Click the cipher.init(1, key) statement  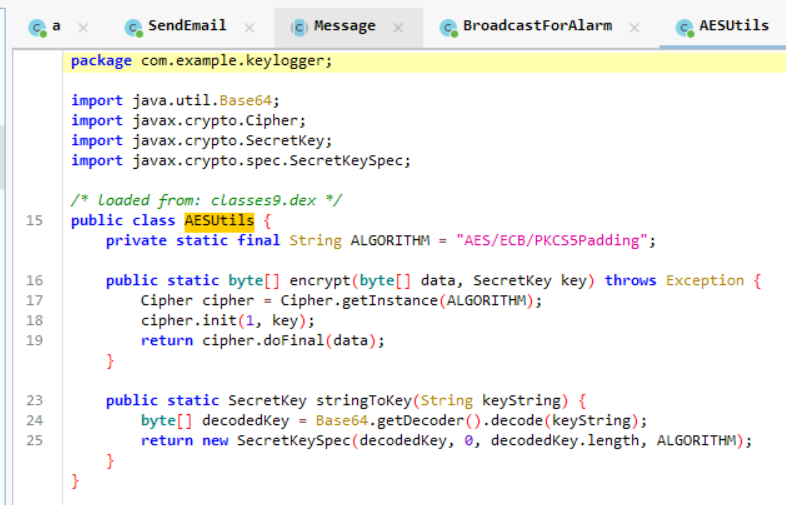tap(228, 321)
